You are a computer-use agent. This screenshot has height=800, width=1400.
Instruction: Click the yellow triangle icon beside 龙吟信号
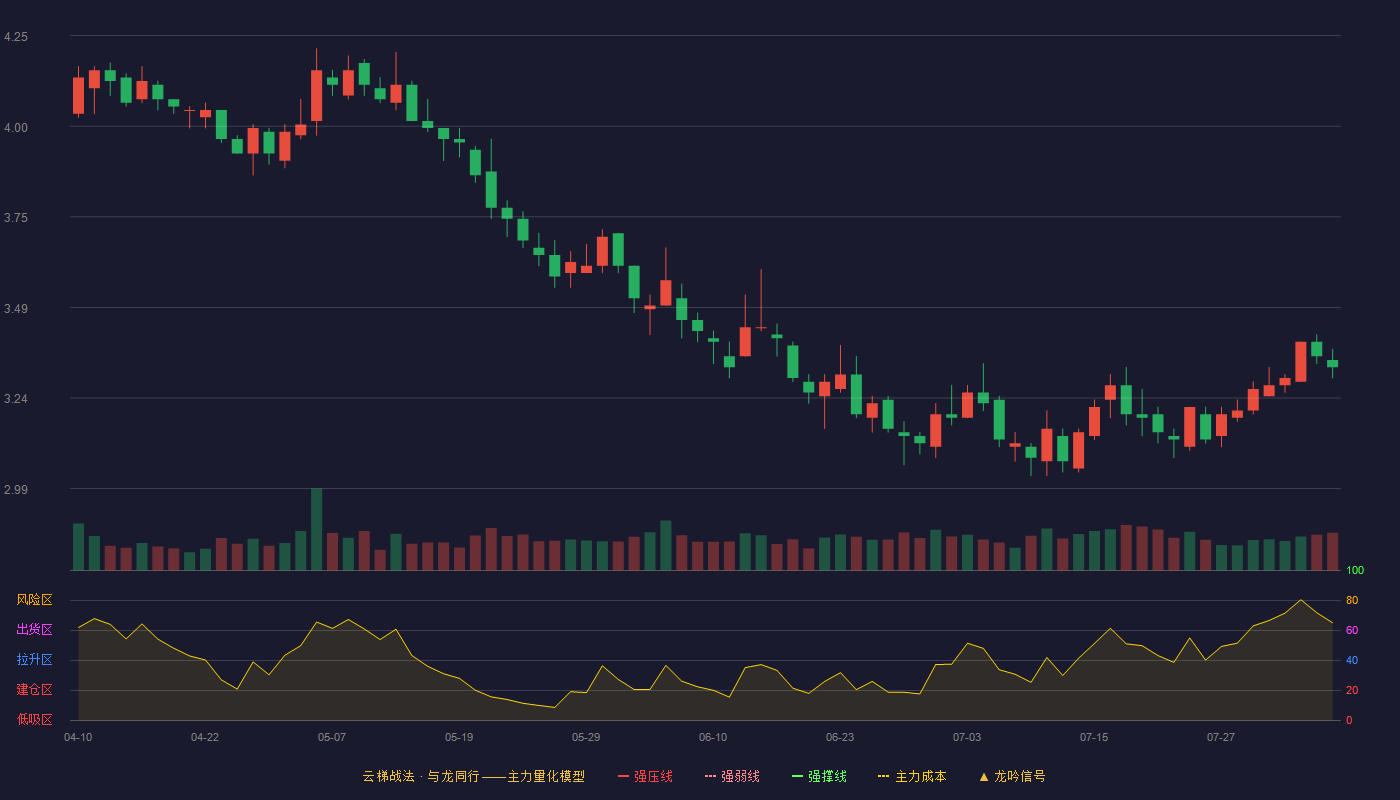pos(984,776)
